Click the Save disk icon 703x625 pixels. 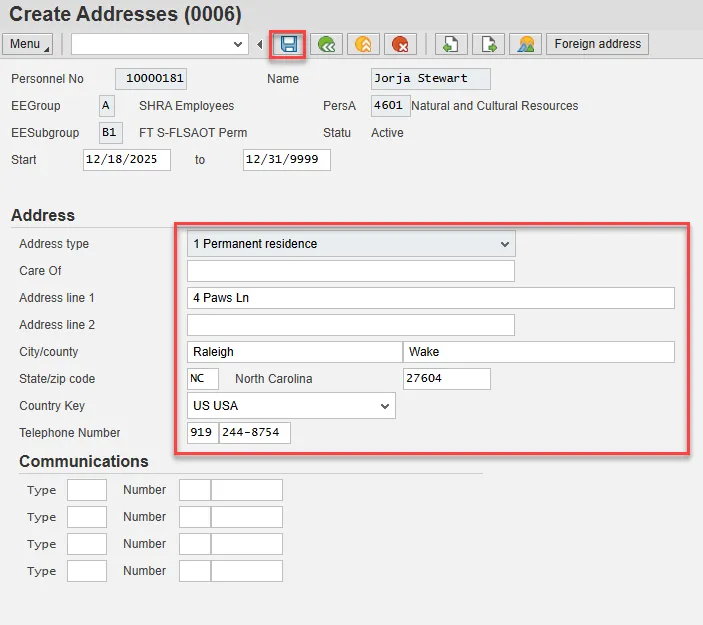pyautogui.click(x=289, y=44)
